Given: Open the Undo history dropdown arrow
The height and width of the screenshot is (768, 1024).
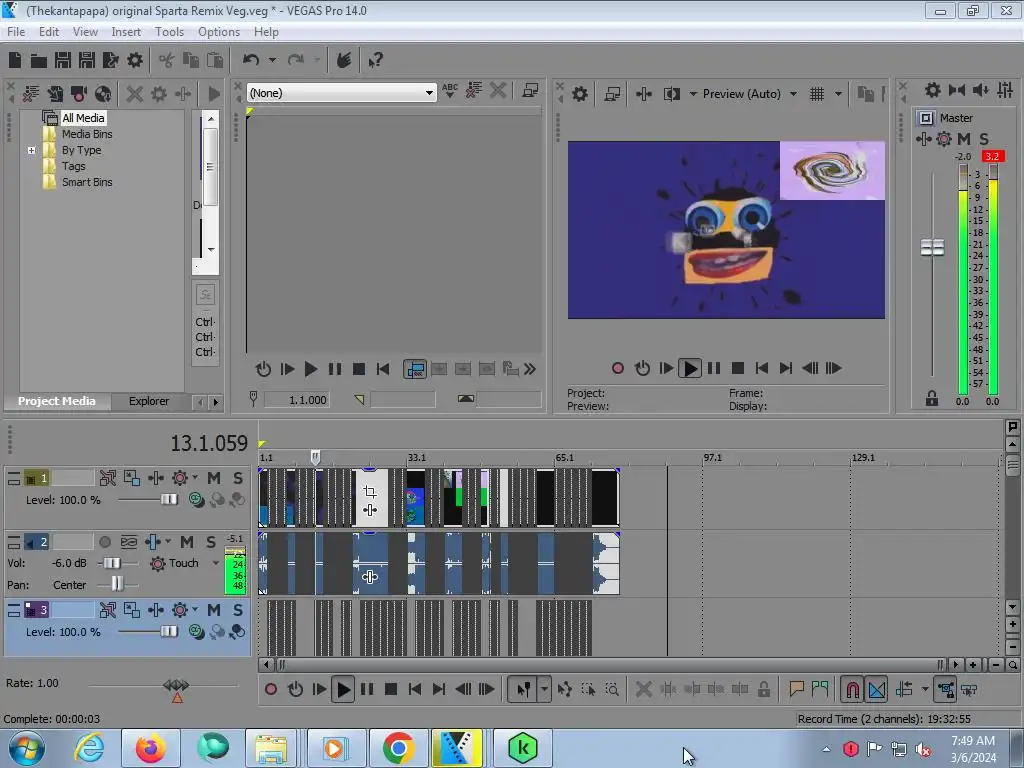Looking at the screenshot, I should pos(272,60).
